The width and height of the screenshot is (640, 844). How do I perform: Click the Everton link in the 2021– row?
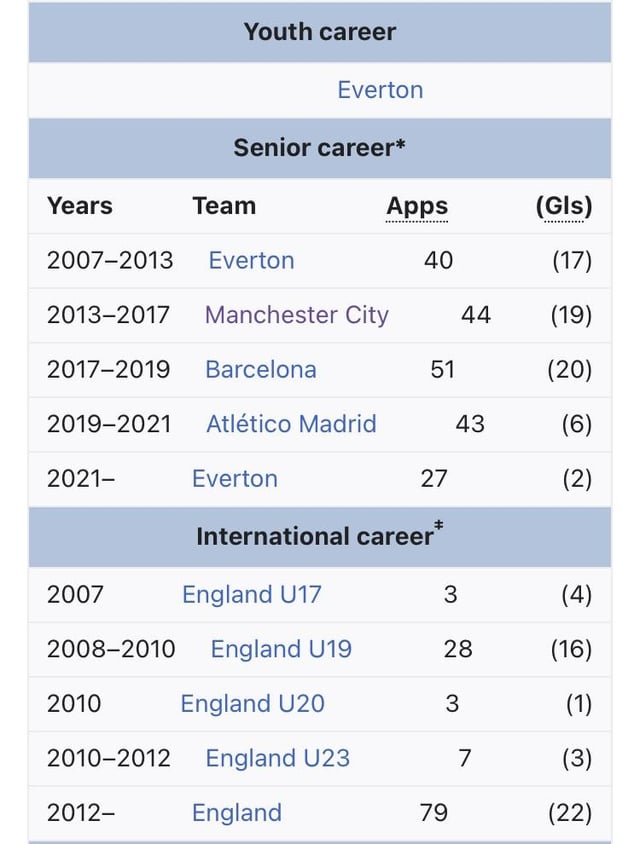234,479
